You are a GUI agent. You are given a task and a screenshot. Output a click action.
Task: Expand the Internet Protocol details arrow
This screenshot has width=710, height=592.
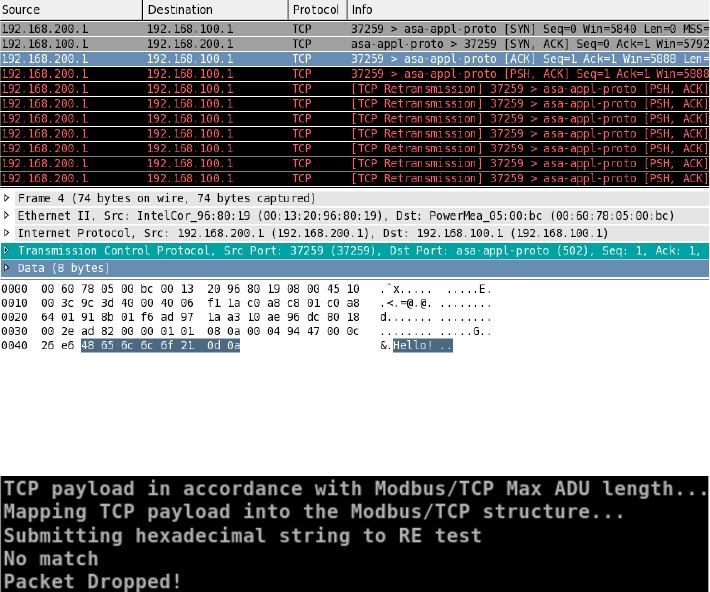point(8,233)
